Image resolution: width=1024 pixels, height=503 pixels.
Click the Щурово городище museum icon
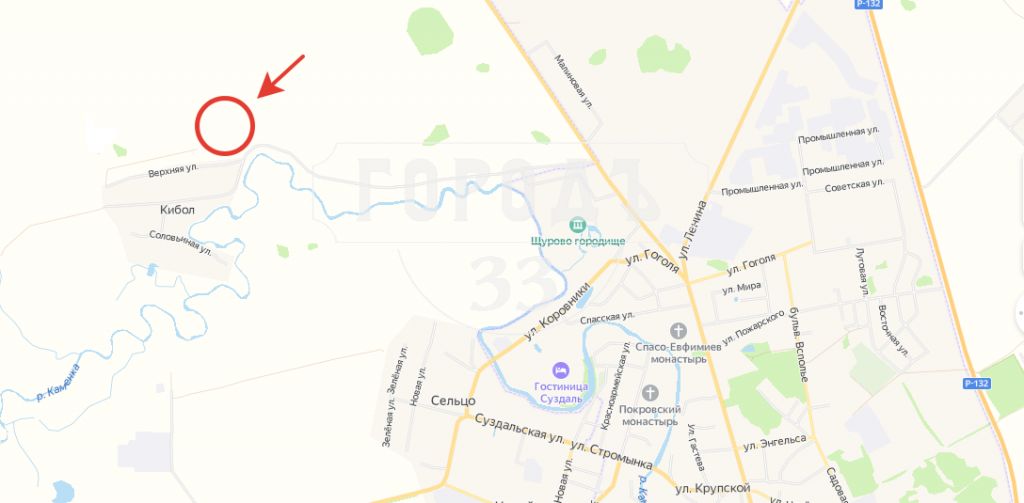(x=577, y=226)
